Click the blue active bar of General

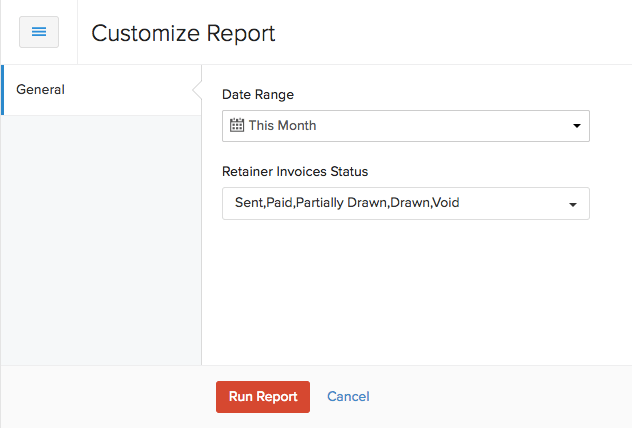point(2,90)
